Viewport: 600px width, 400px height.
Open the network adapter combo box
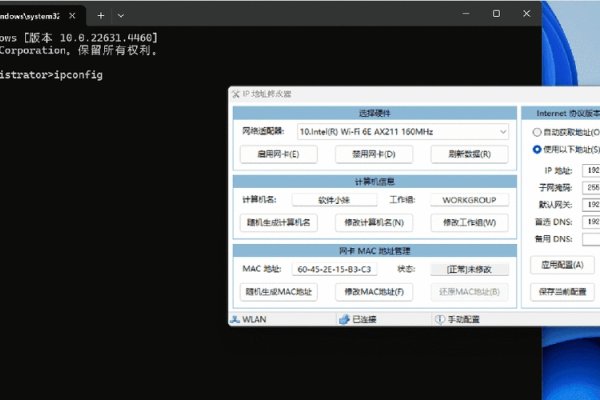tap(403, 132)
